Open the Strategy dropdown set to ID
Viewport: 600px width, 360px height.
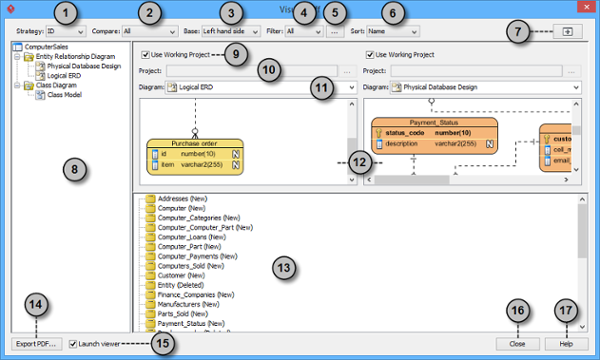(66, 31)
